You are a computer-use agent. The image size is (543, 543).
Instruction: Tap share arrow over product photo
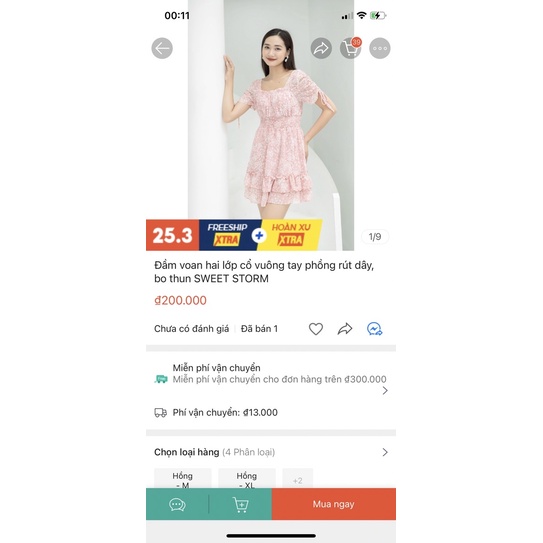321,48
